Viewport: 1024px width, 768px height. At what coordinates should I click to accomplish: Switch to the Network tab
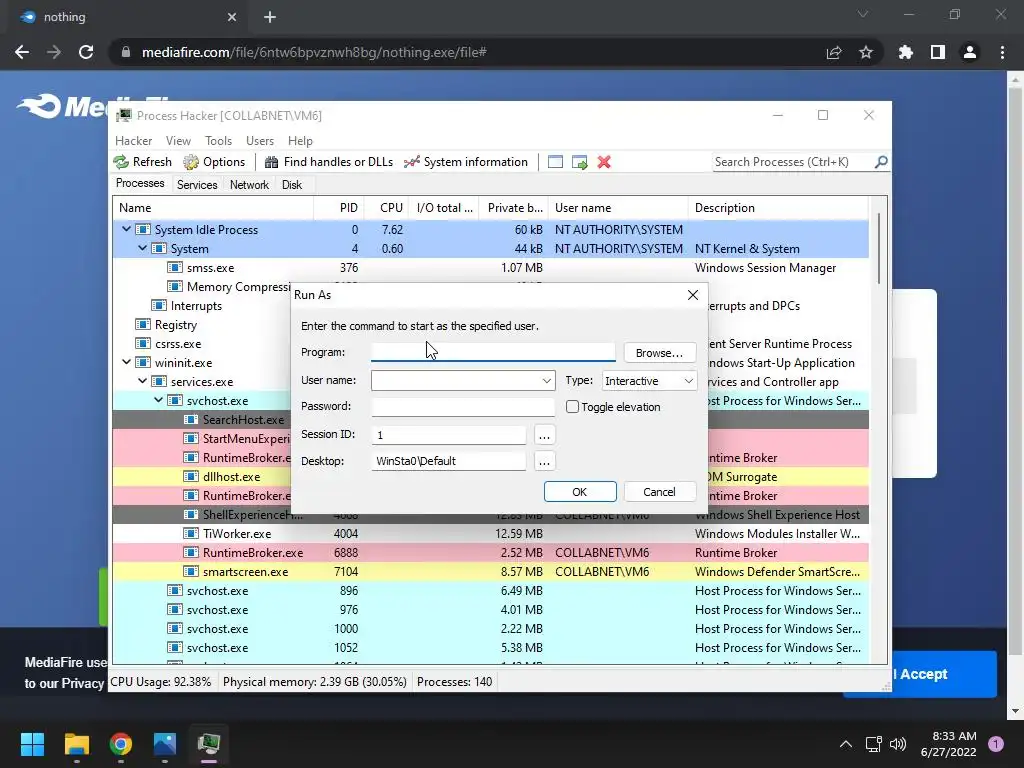249,185
